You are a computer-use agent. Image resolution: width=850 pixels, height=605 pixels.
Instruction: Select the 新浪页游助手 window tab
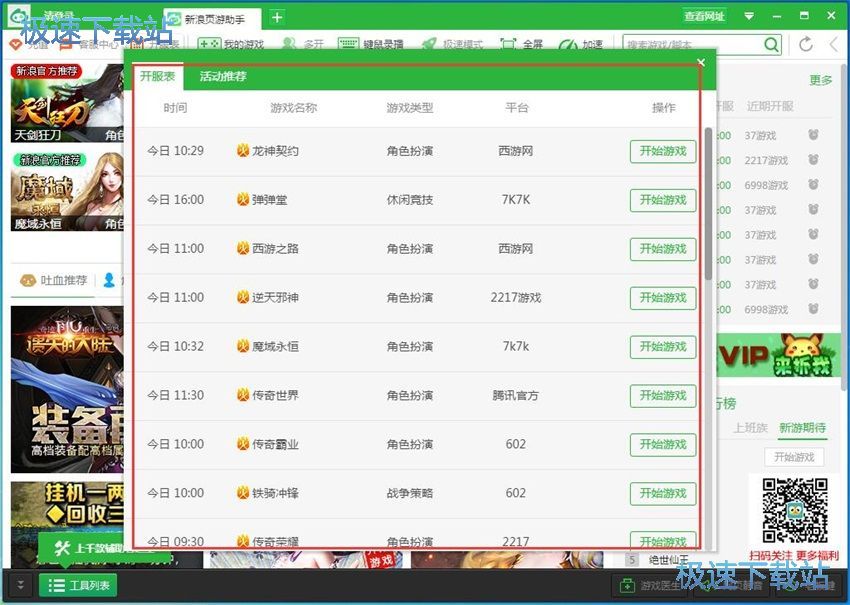212,18
